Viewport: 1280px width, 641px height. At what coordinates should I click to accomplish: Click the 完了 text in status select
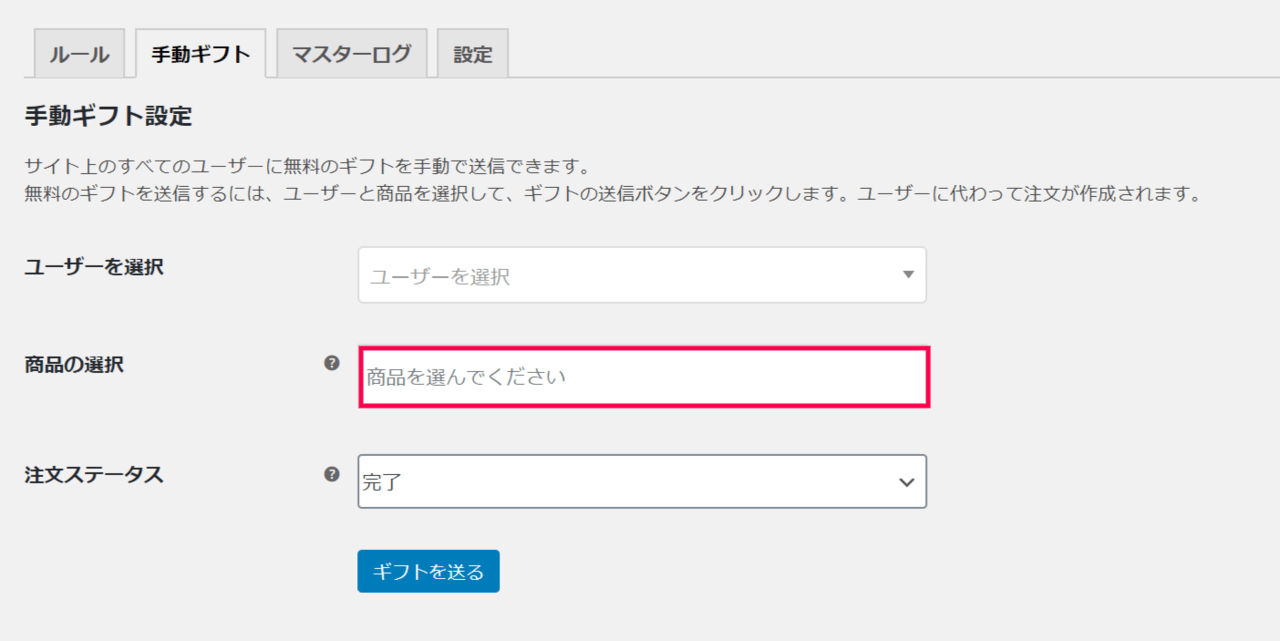[381, 482]
